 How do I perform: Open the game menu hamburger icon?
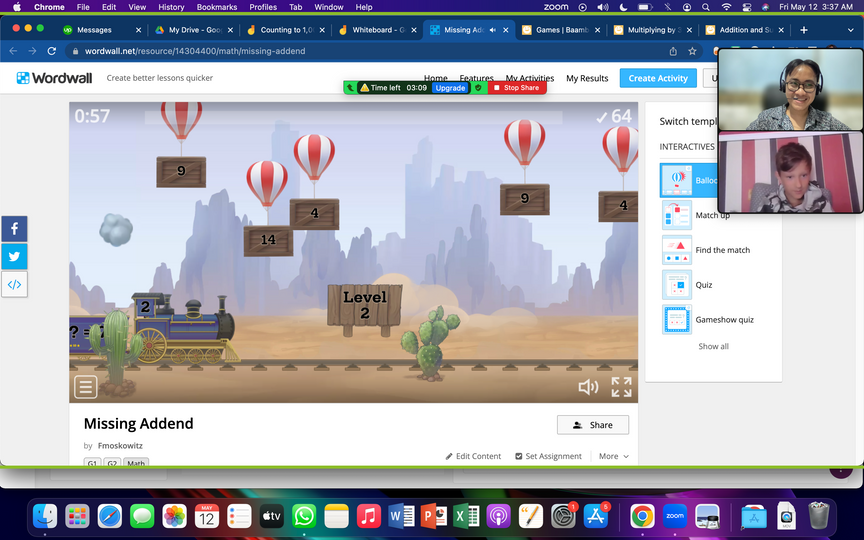(x=86, y=386)
